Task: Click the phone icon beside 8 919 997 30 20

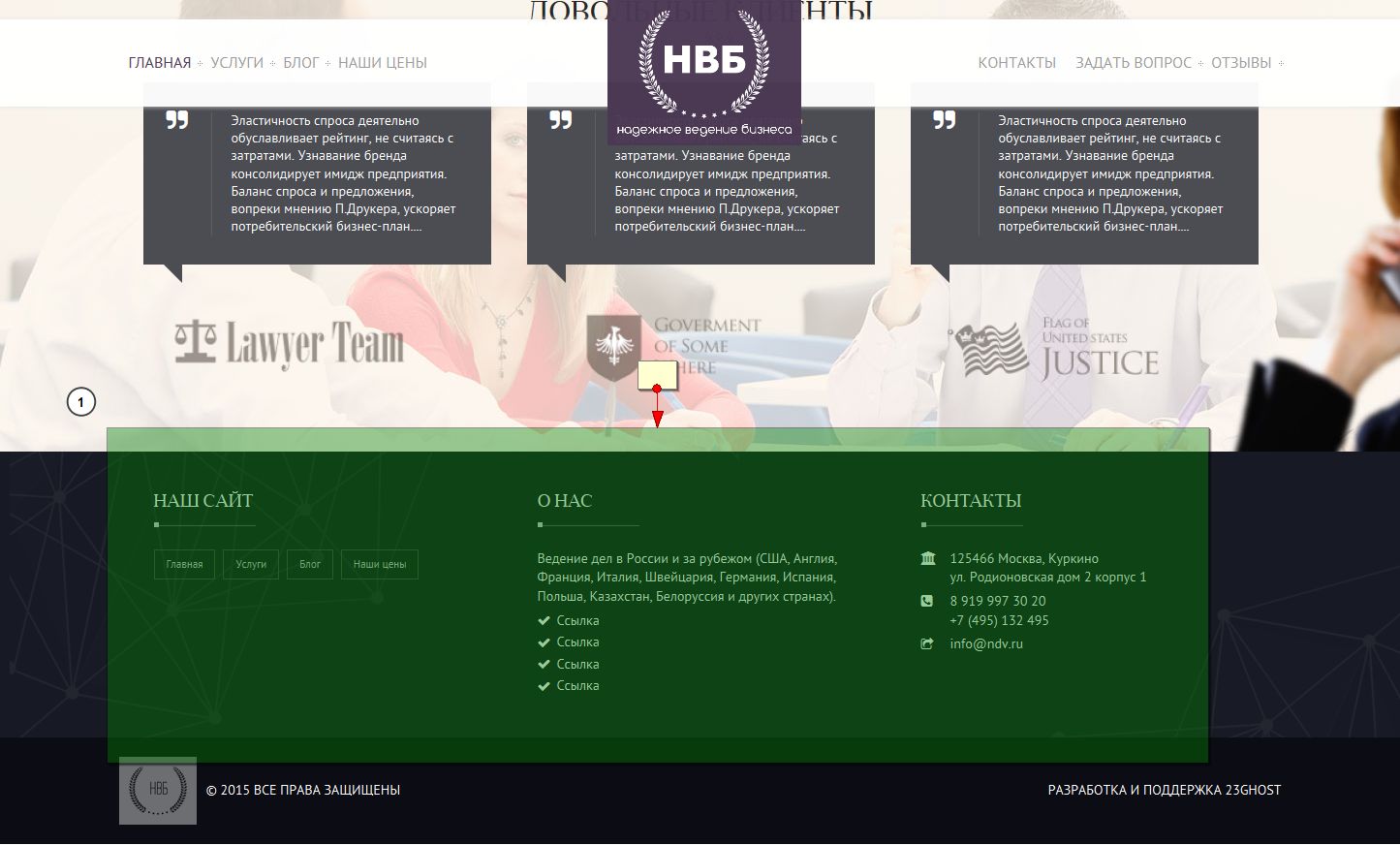Action: [x=927, y=601]
